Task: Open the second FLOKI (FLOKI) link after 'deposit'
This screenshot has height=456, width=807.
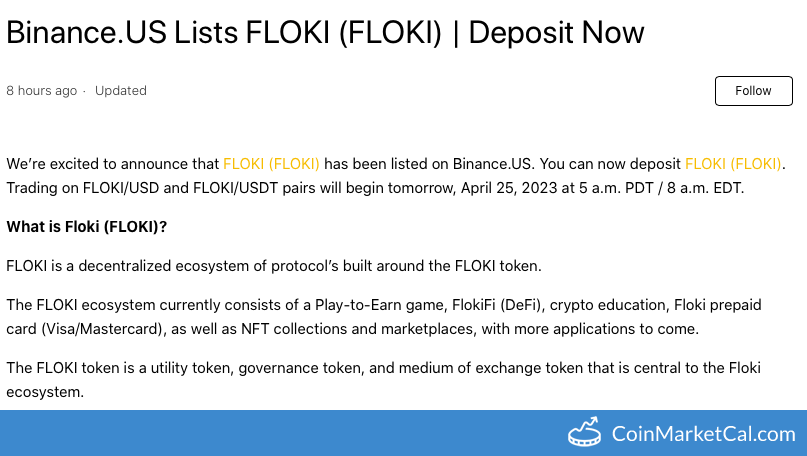Action: pyautogui.click(x=733, y=164)
